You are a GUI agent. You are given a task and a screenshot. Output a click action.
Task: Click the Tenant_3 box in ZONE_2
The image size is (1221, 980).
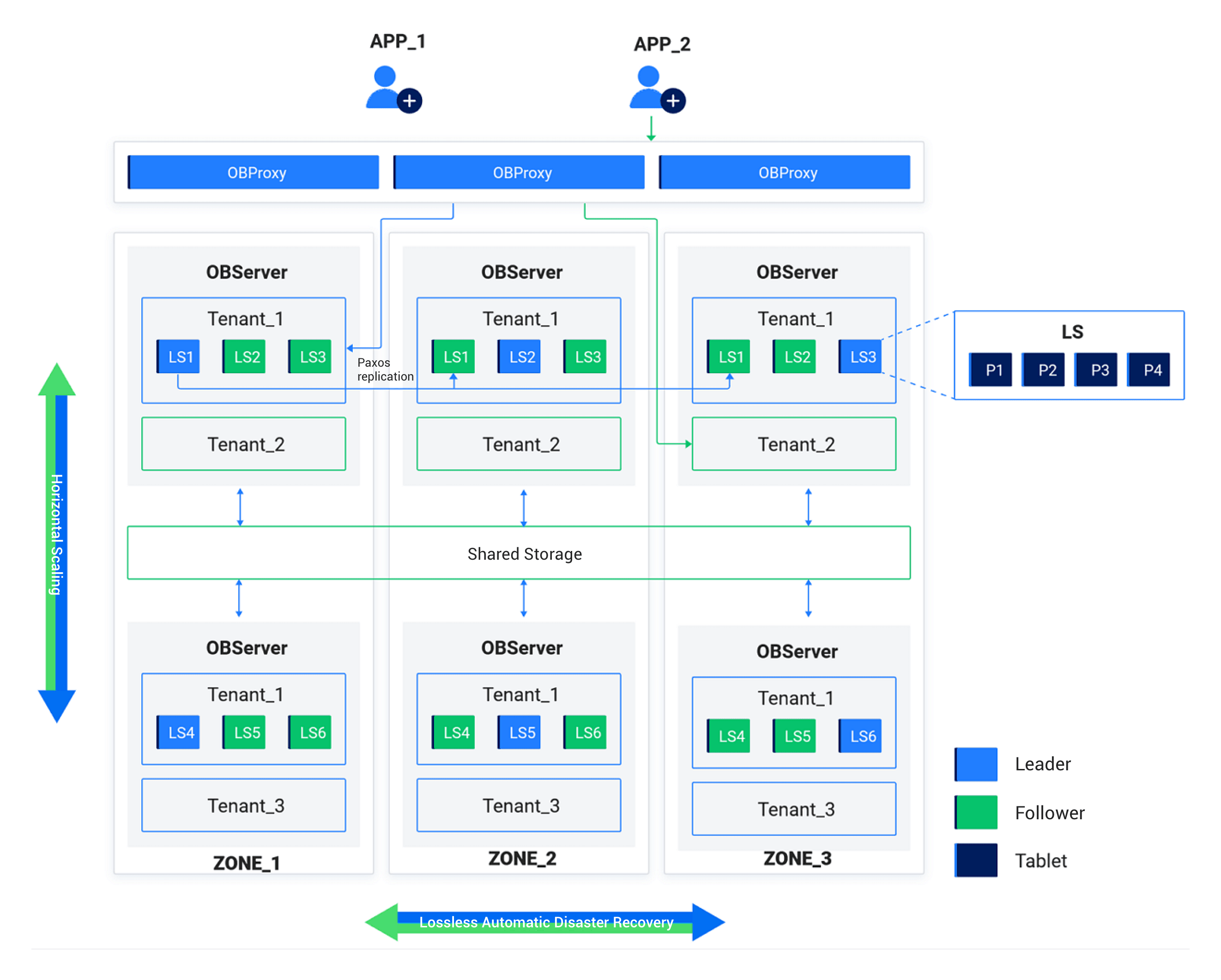519,805
